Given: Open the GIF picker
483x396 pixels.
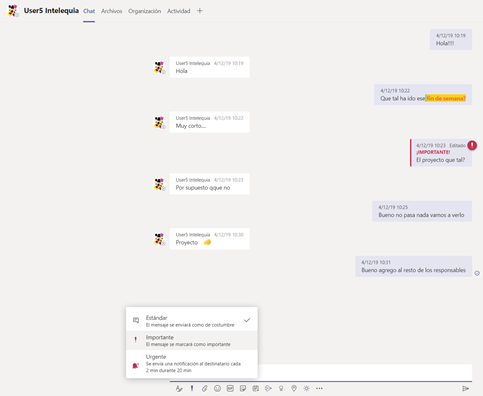Looking at the screenshot, I should tap(230, 388).
